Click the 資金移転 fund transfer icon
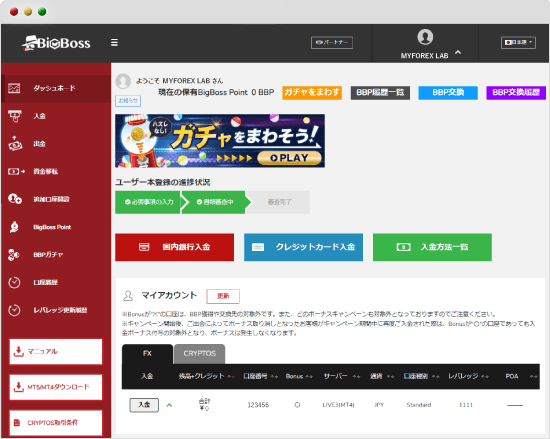550x439 pixels. [16, 171]
